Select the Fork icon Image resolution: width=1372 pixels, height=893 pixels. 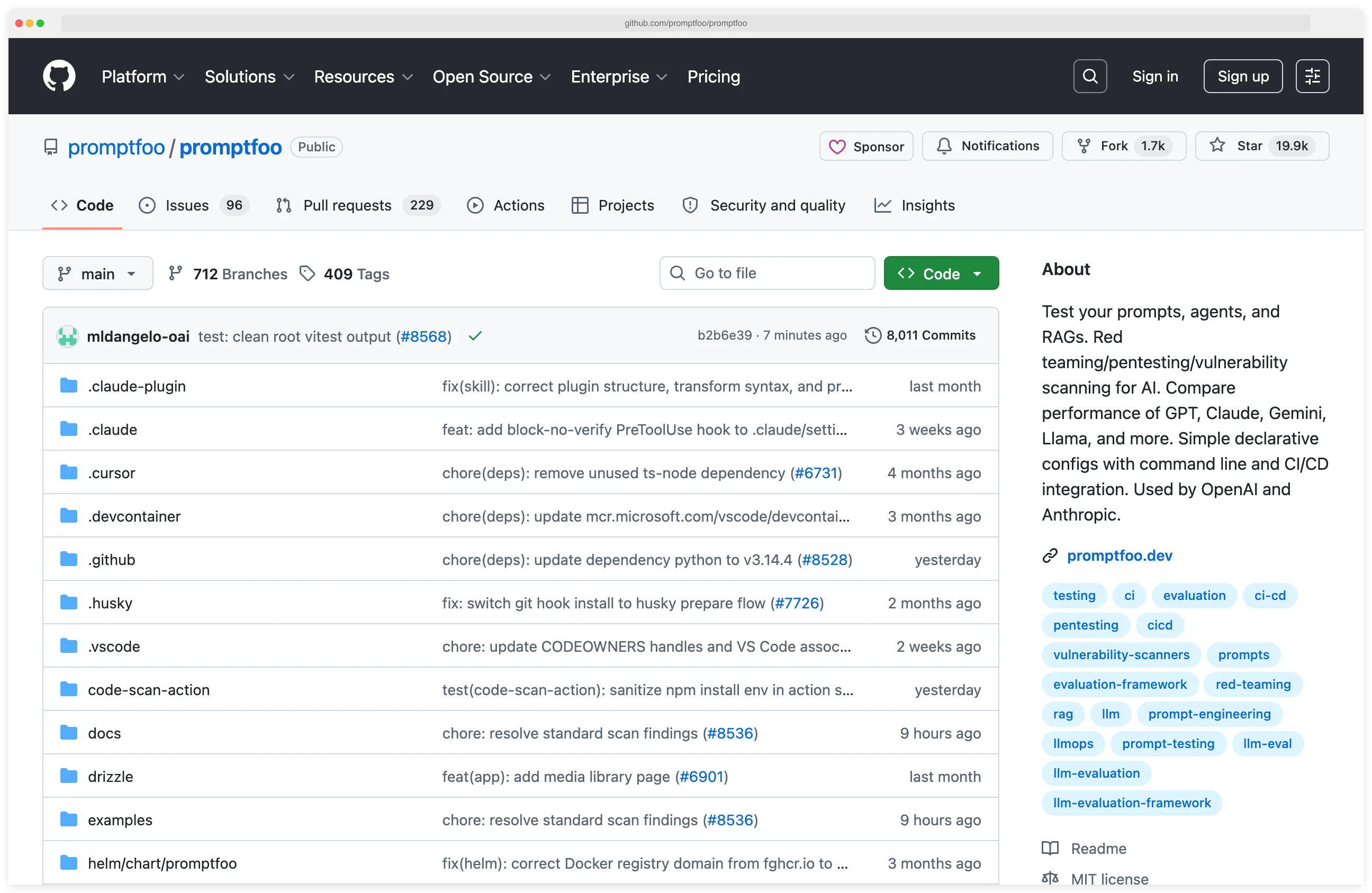click(1085, 146)
